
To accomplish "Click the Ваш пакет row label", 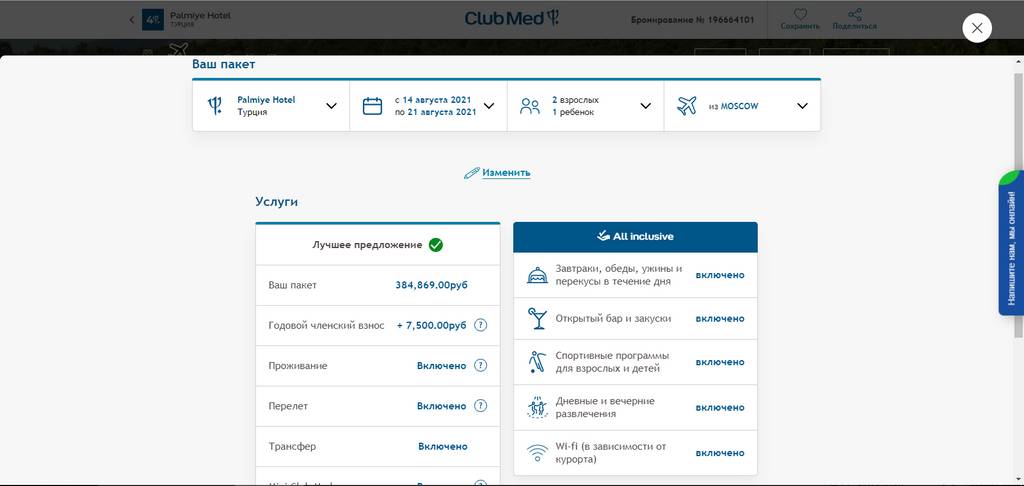I will click(292, 285).
